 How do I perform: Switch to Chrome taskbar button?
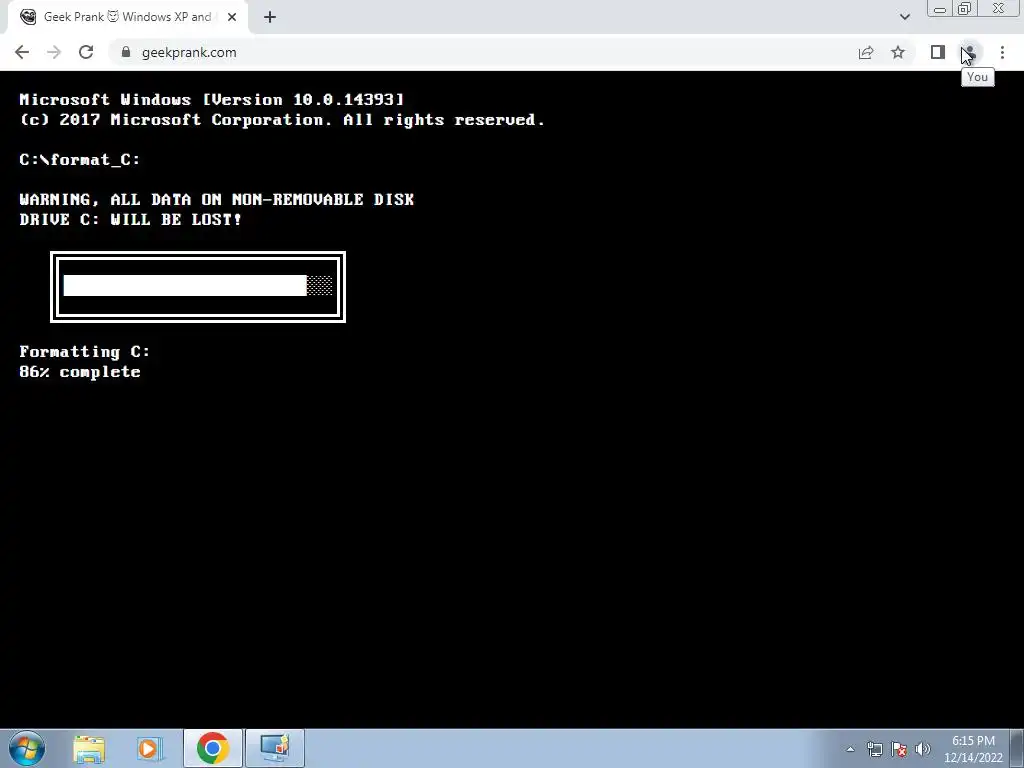(x=213, y=748)
